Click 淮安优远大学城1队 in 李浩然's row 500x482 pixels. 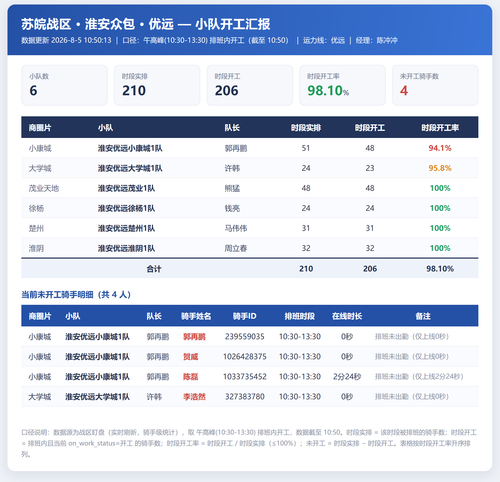pyautogui.click(x=97, y=397)
